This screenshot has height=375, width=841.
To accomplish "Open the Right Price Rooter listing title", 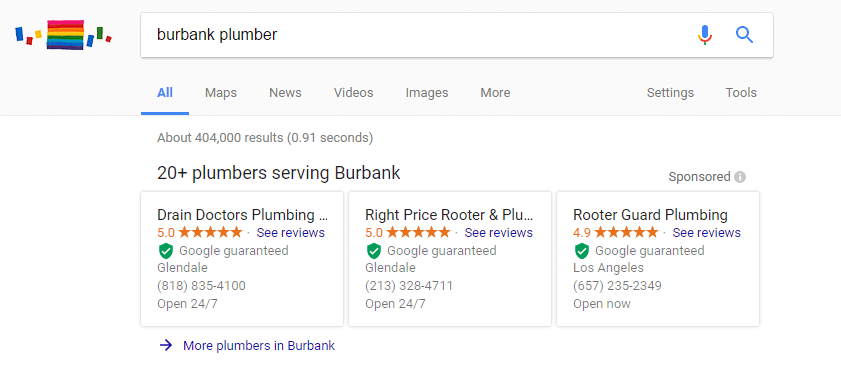I will pyautogui.click(x=449, y=215).
